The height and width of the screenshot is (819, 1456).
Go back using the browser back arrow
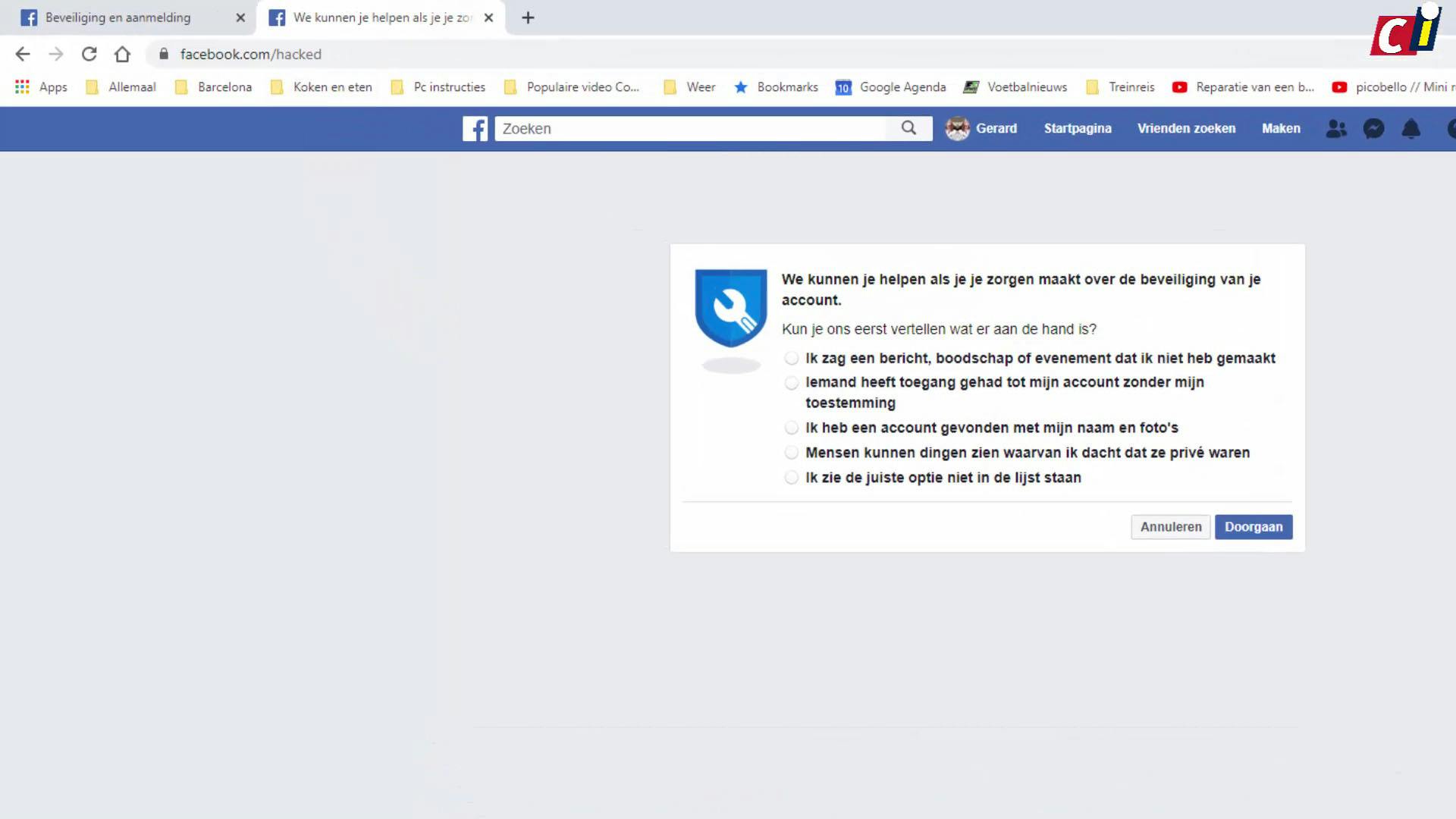[x=22, y=54]
